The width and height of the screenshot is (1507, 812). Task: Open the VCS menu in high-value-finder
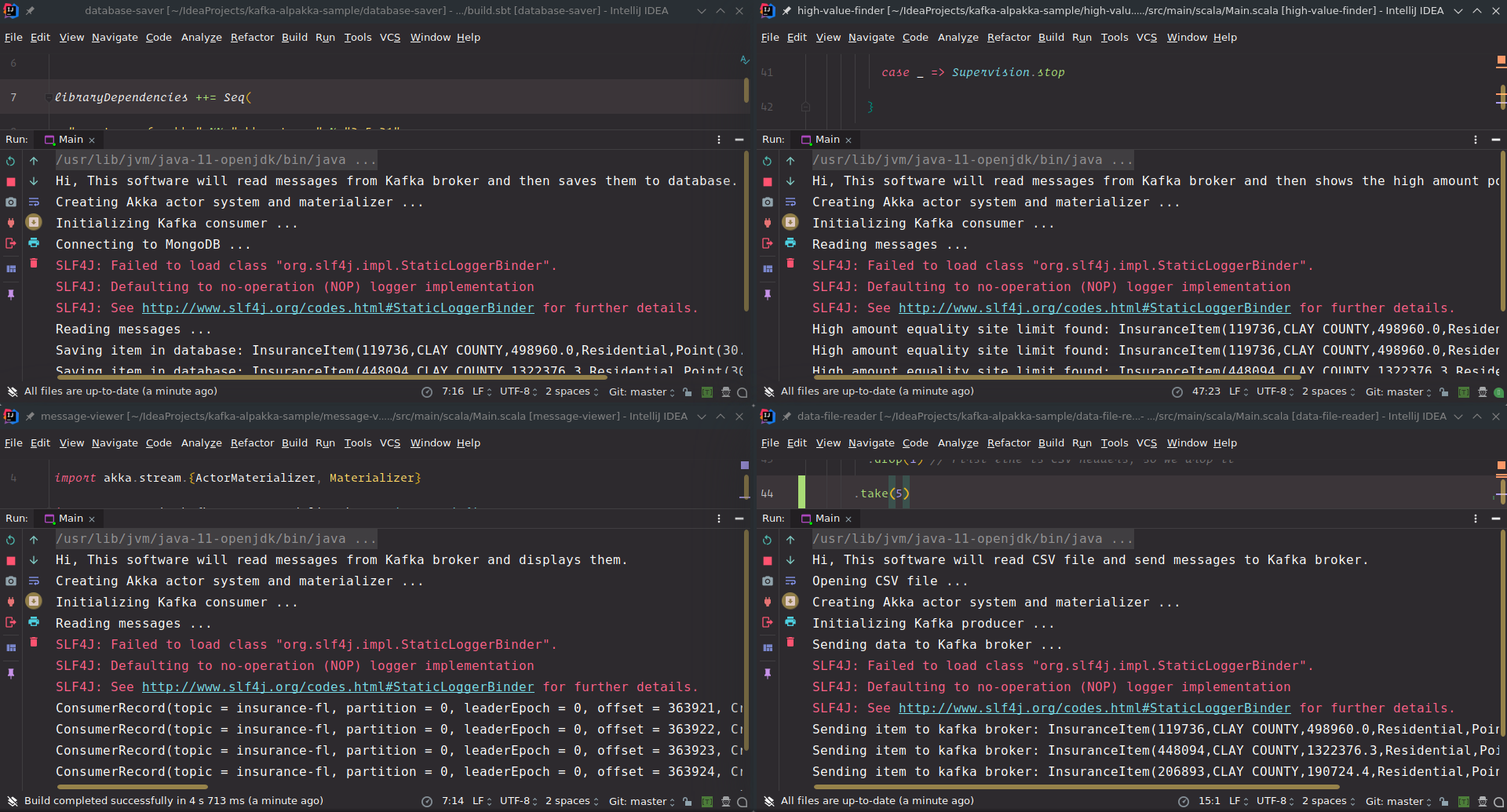click(x=1147, y=37)
